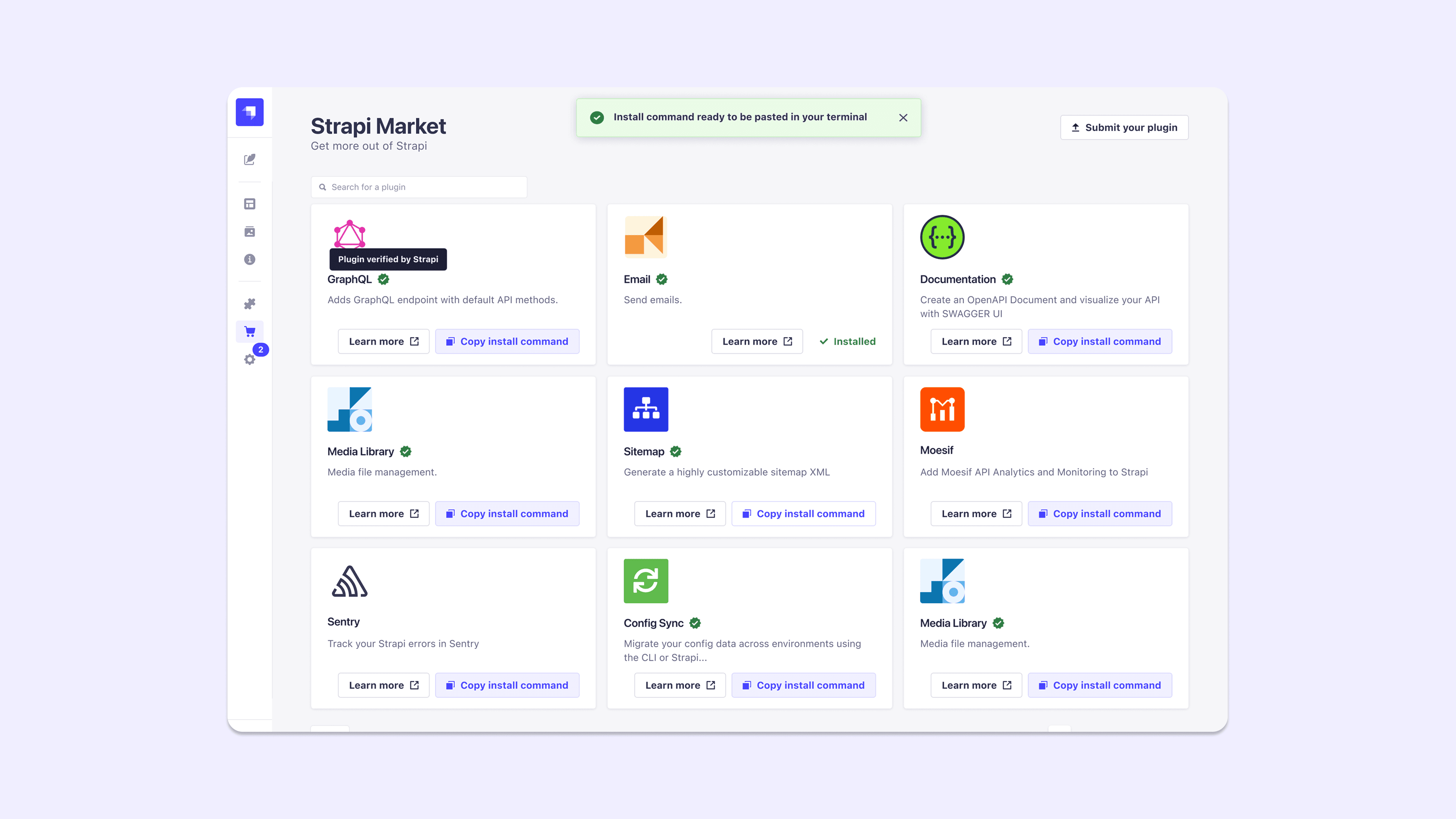Image resolution: width=1456 pixels, height=819 pixels.
Task: Click the Email plugin logo
Action: click(x=645, y=237)
